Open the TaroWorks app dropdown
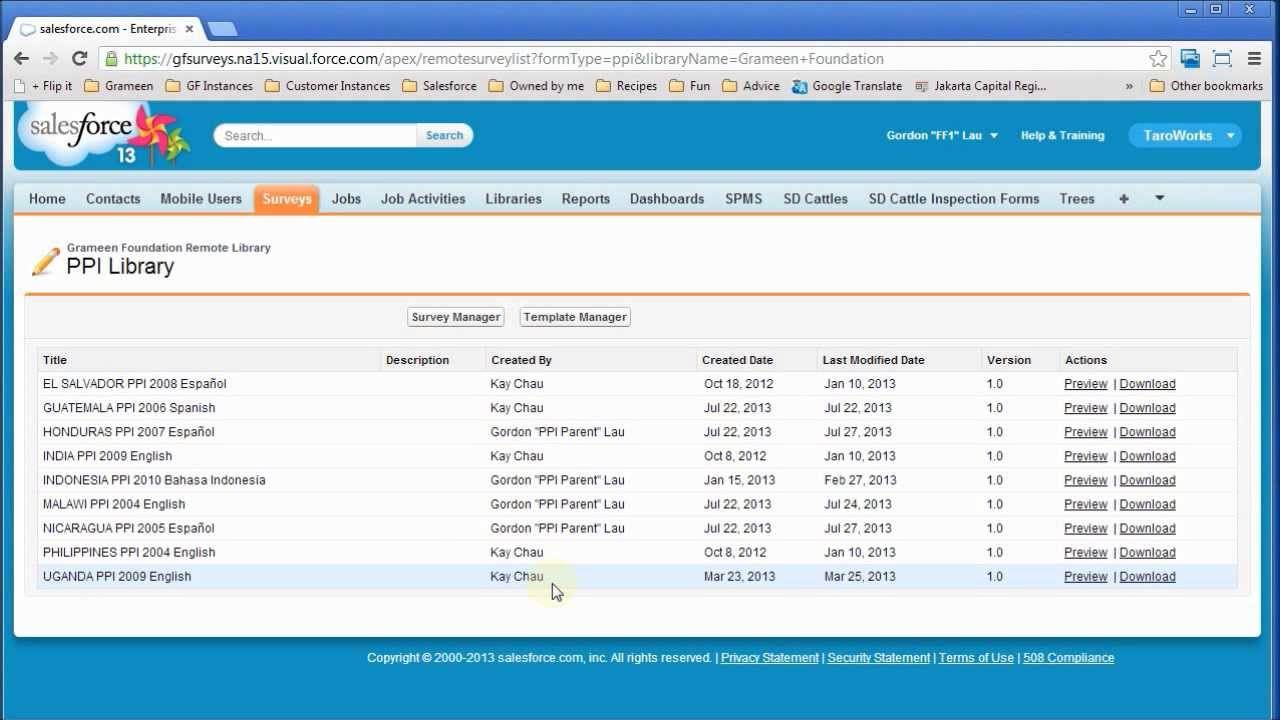 click(x=1186, y=136)
